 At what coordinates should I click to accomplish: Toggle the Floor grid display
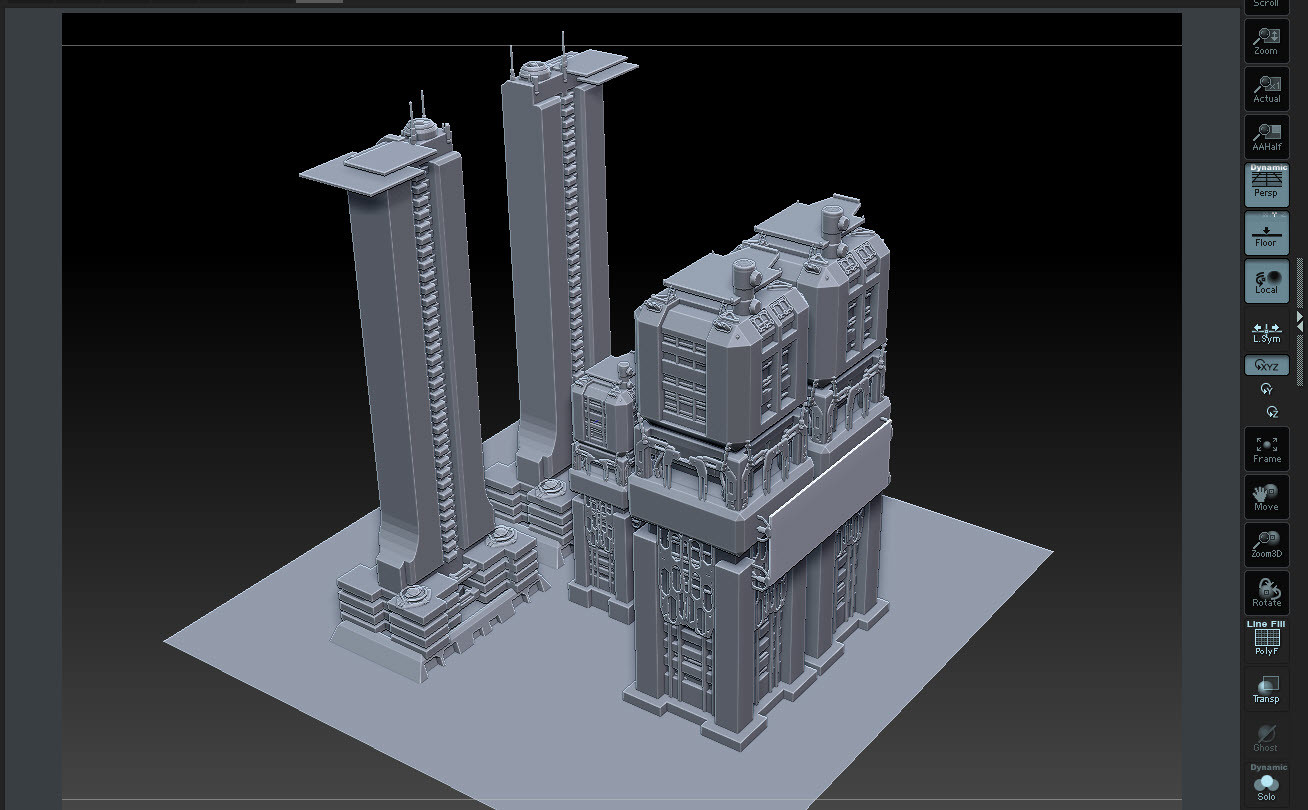tap(1266, 233)
